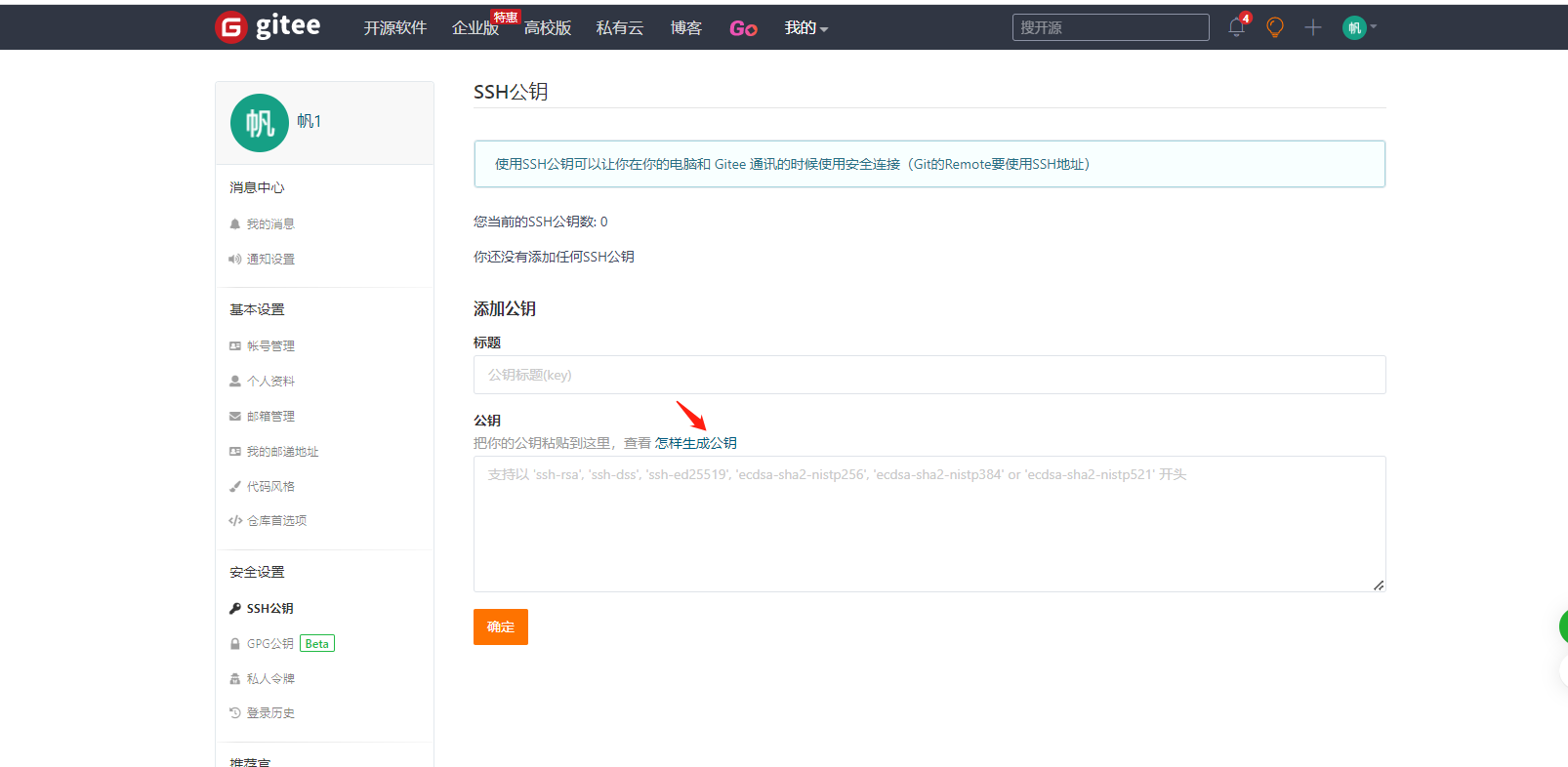Screen dimensions: 1568x767
Task: Open the 帆1 username link
Action: tap(309, 121)
